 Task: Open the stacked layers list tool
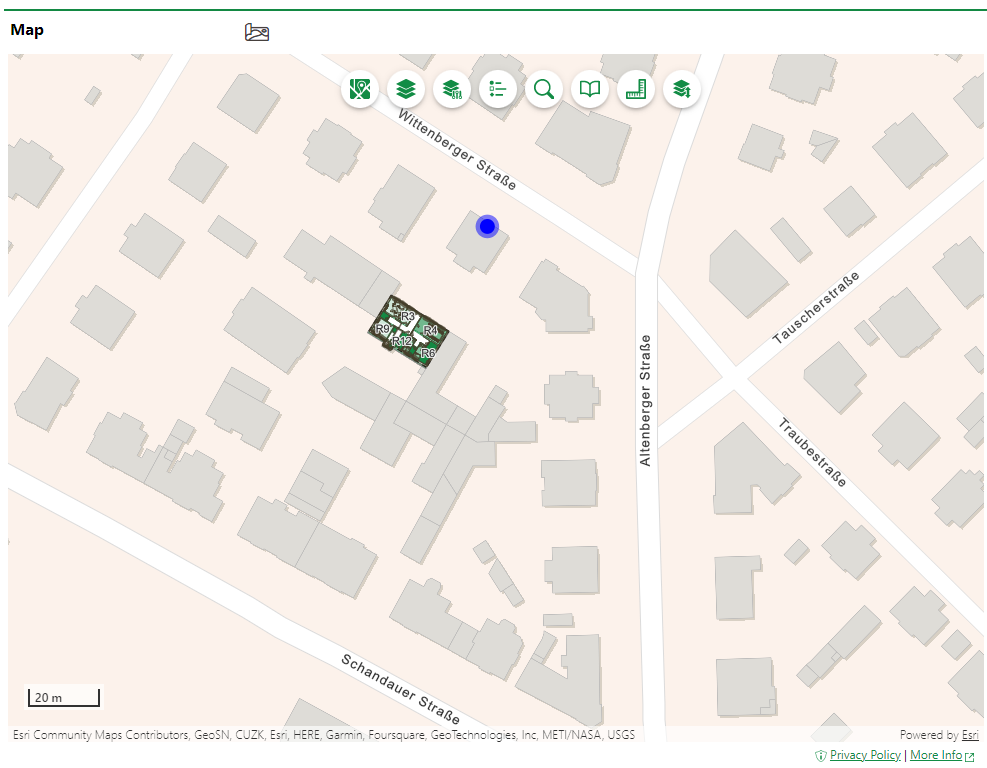pos(405,89)
